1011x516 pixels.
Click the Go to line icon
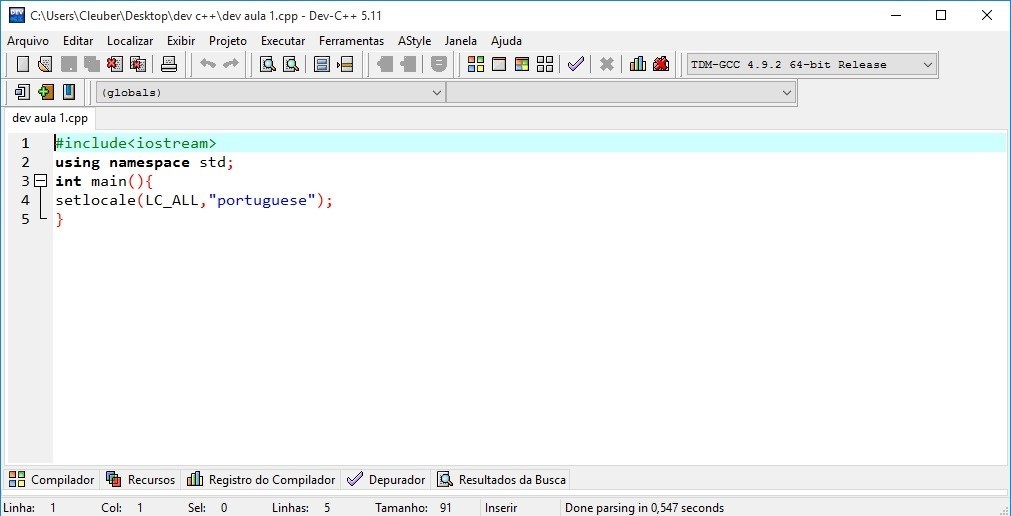point(346,64)
